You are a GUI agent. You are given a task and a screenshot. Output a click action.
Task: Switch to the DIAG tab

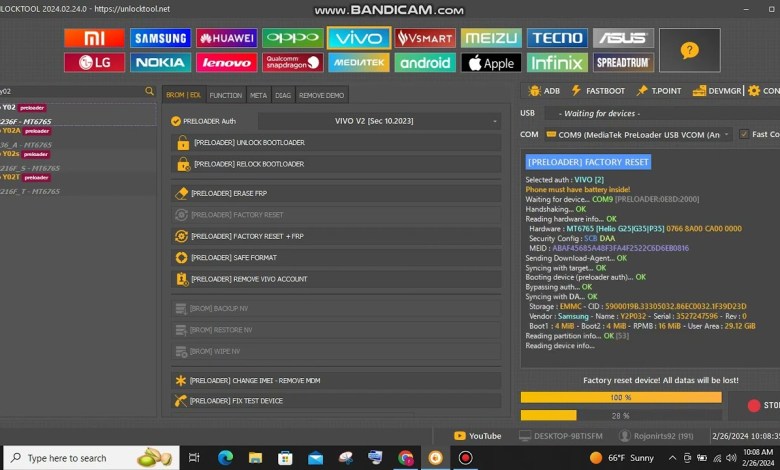283,95
